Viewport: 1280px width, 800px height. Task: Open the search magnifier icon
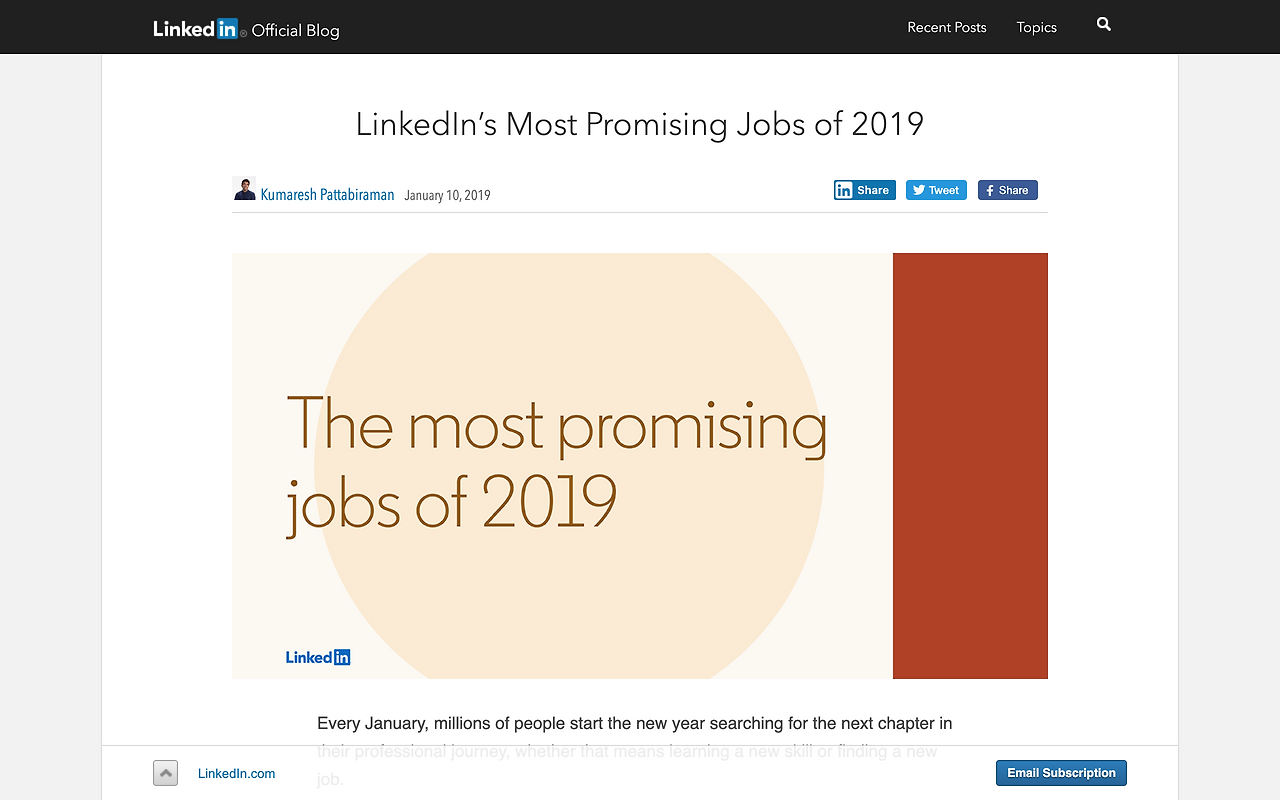(1103, 24)
